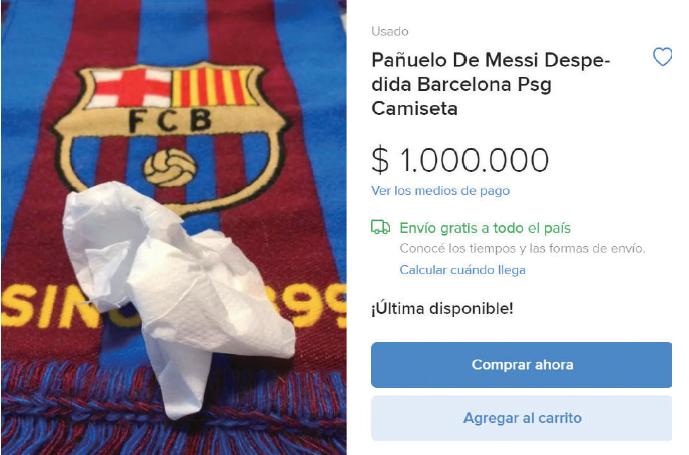Screen dimensions: 689x455
Task: Click the heart favorite icon
Action: (662, 57)
